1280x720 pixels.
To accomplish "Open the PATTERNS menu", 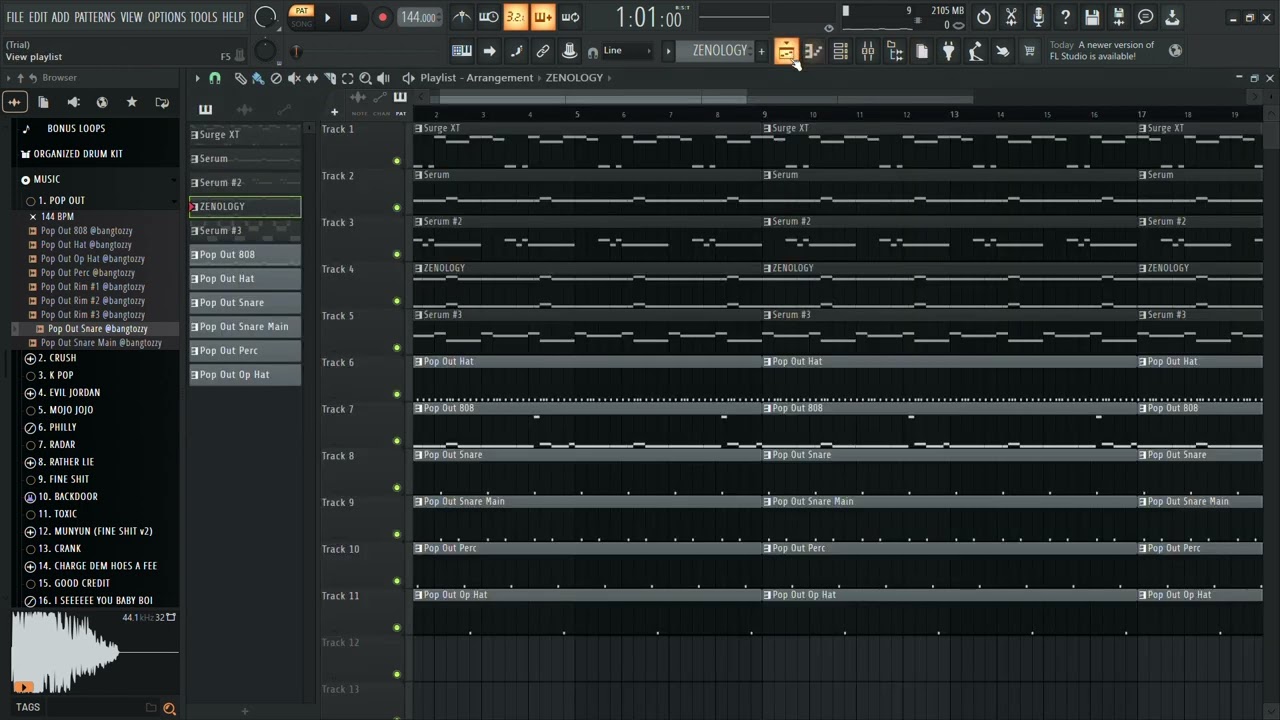I will (x=95, y=17).
